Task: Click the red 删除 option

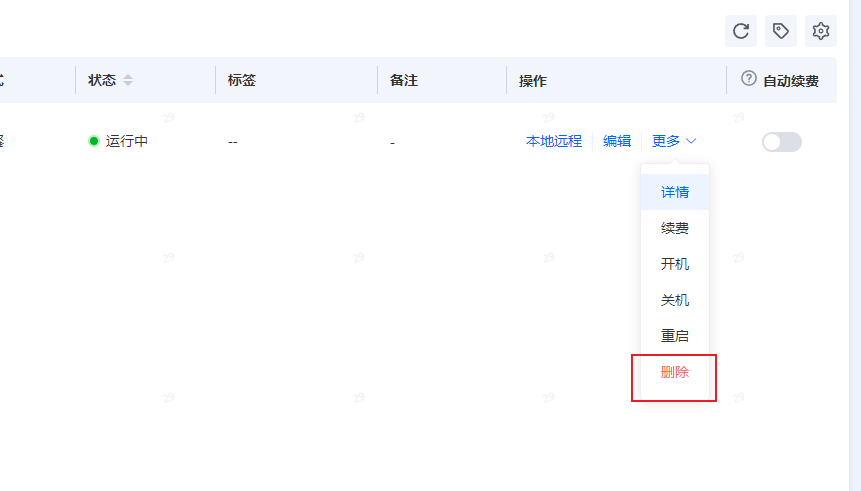Action: point(675,372)
